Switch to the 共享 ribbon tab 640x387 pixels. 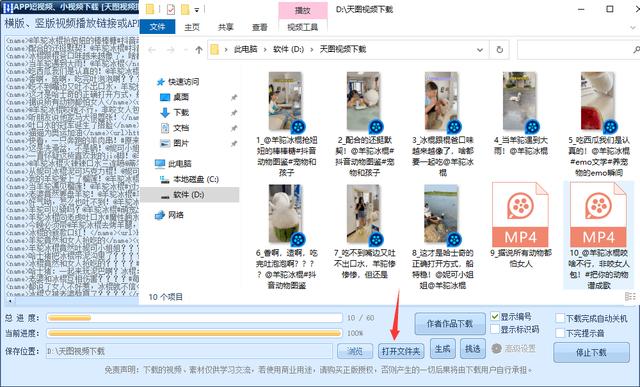(x=226, y=27)
